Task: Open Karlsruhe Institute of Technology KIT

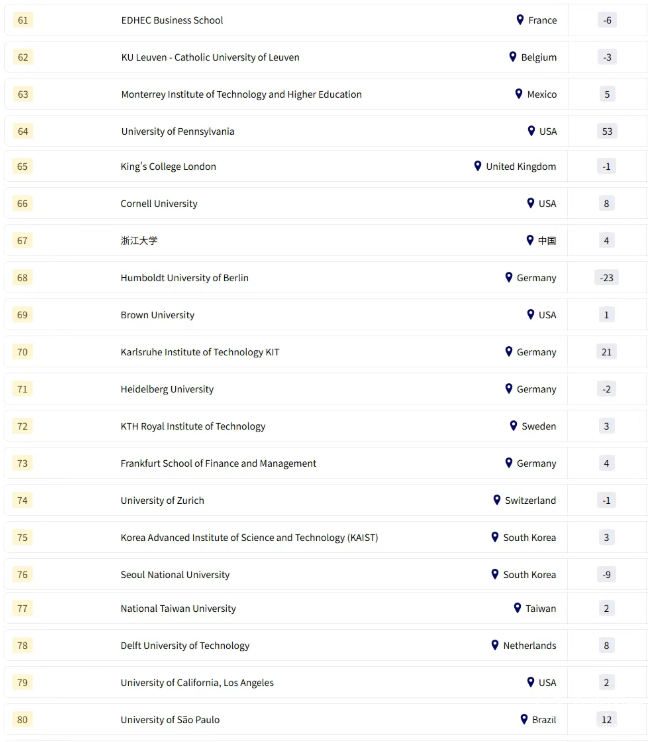Action: [x=200, y=352]
